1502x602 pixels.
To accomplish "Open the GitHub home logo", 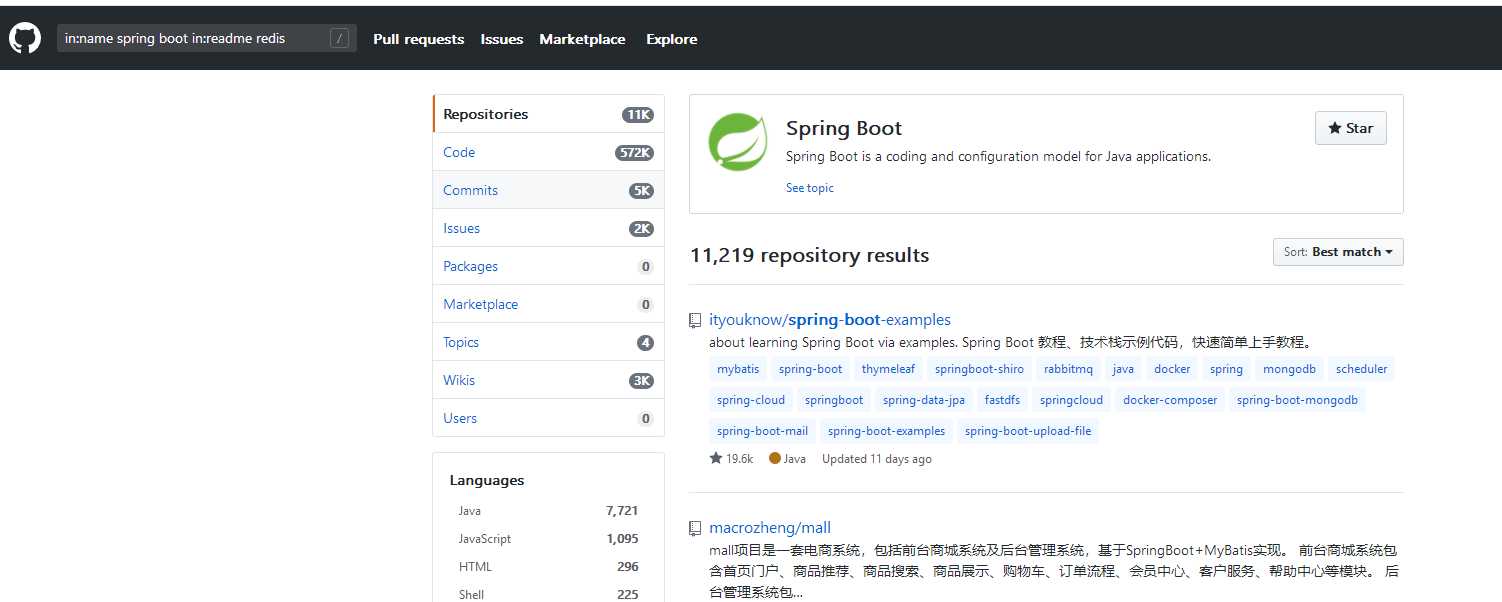I will 25,39.
